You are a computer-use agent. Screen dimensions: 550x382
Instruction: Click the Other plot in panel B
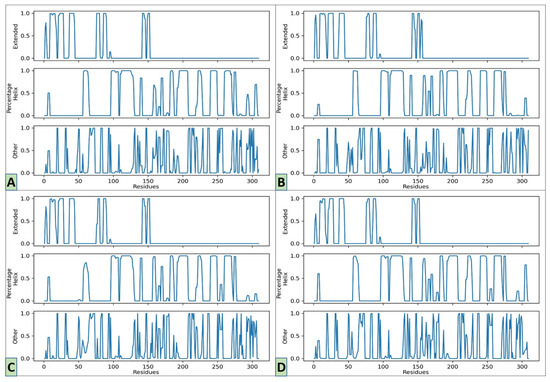(421, 150)
